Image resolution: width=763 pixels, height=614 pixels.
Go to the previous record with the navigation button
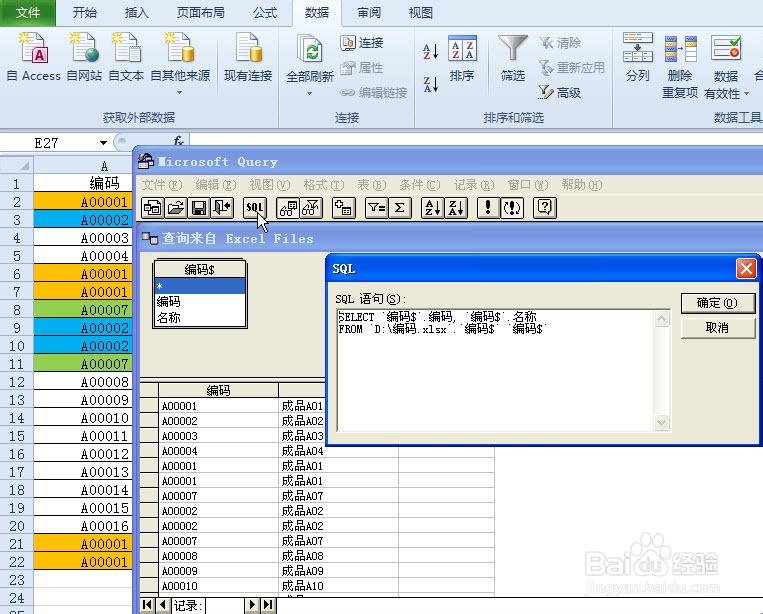click(163, 605)
